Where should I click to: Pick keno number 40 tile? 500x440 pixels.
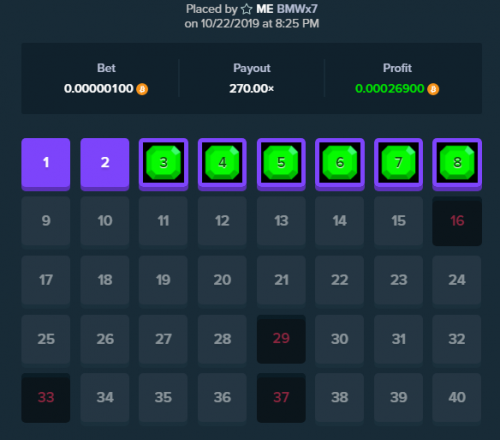click(x=457, y=398)
